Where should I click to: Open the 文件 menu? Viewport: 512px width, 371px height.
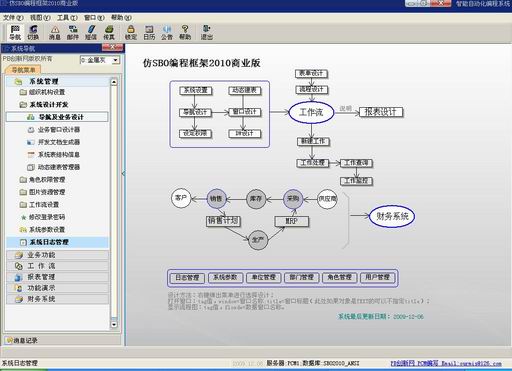click(13, 17)
